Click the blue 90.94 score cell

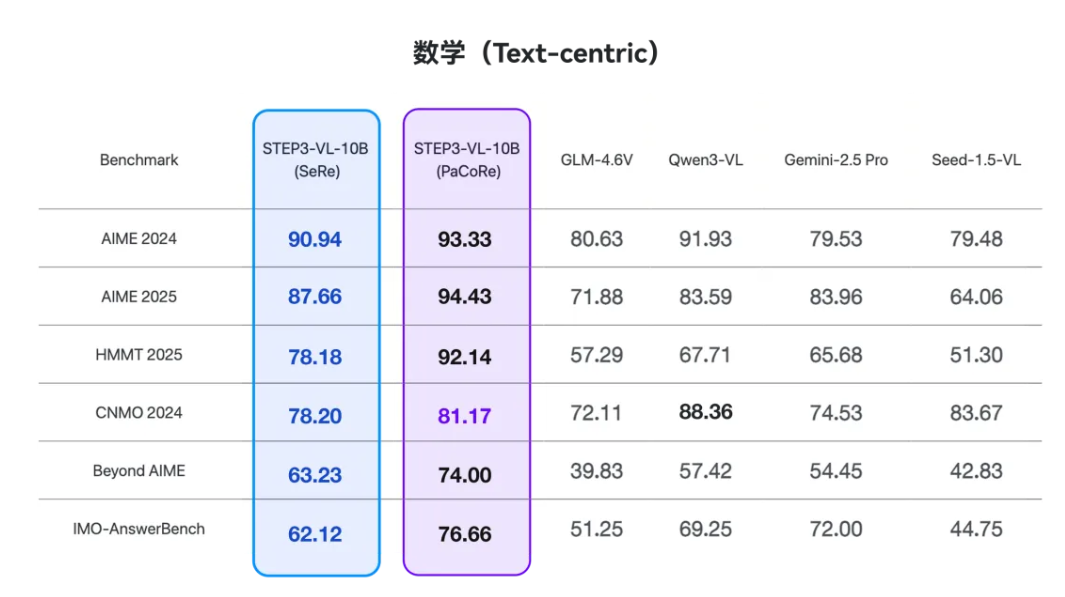coord(315,240)
